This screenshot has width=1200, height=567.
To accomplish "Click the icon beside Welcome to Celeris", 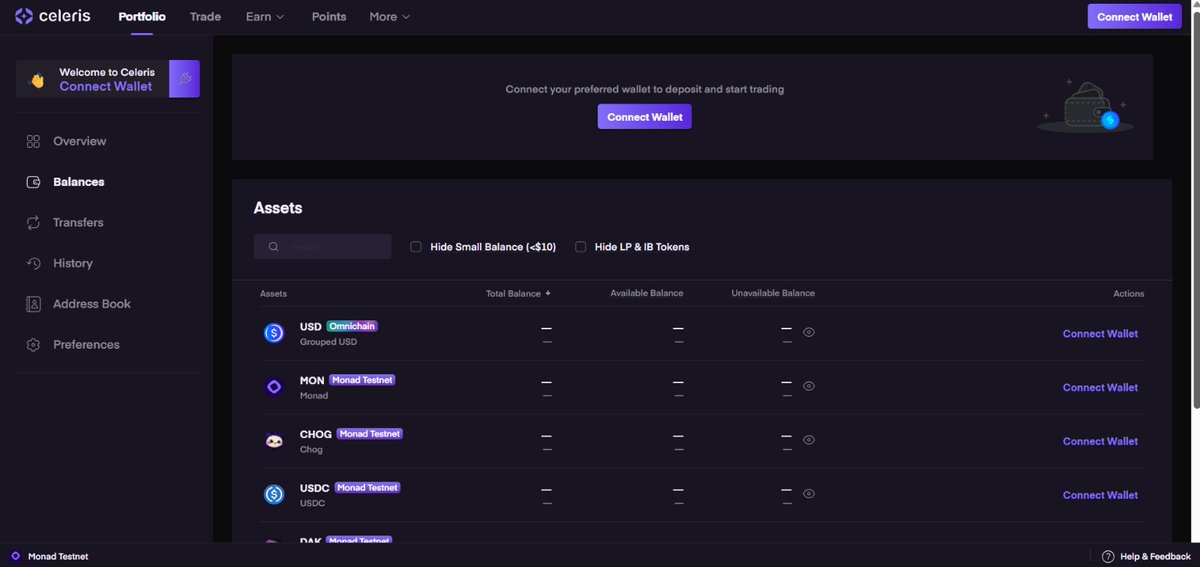I will point(184,79).
